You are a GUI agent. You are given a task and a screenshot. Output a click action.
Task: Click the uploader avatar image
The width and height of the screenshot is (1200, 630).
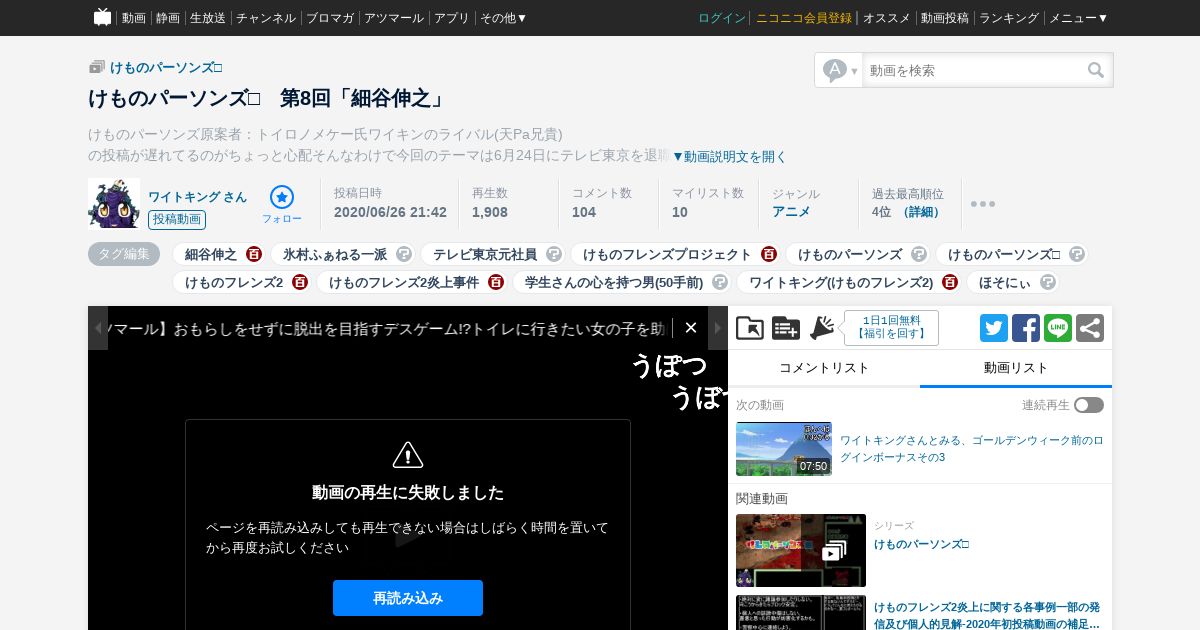114,203
